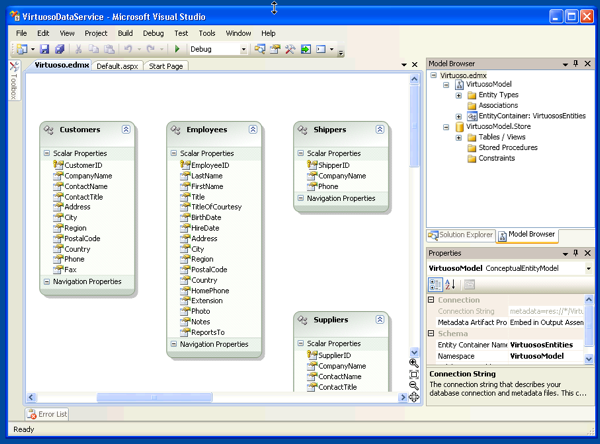600x444 pixels.
Task: Switch Properties to Categorized view
Action: pos(435,284)
